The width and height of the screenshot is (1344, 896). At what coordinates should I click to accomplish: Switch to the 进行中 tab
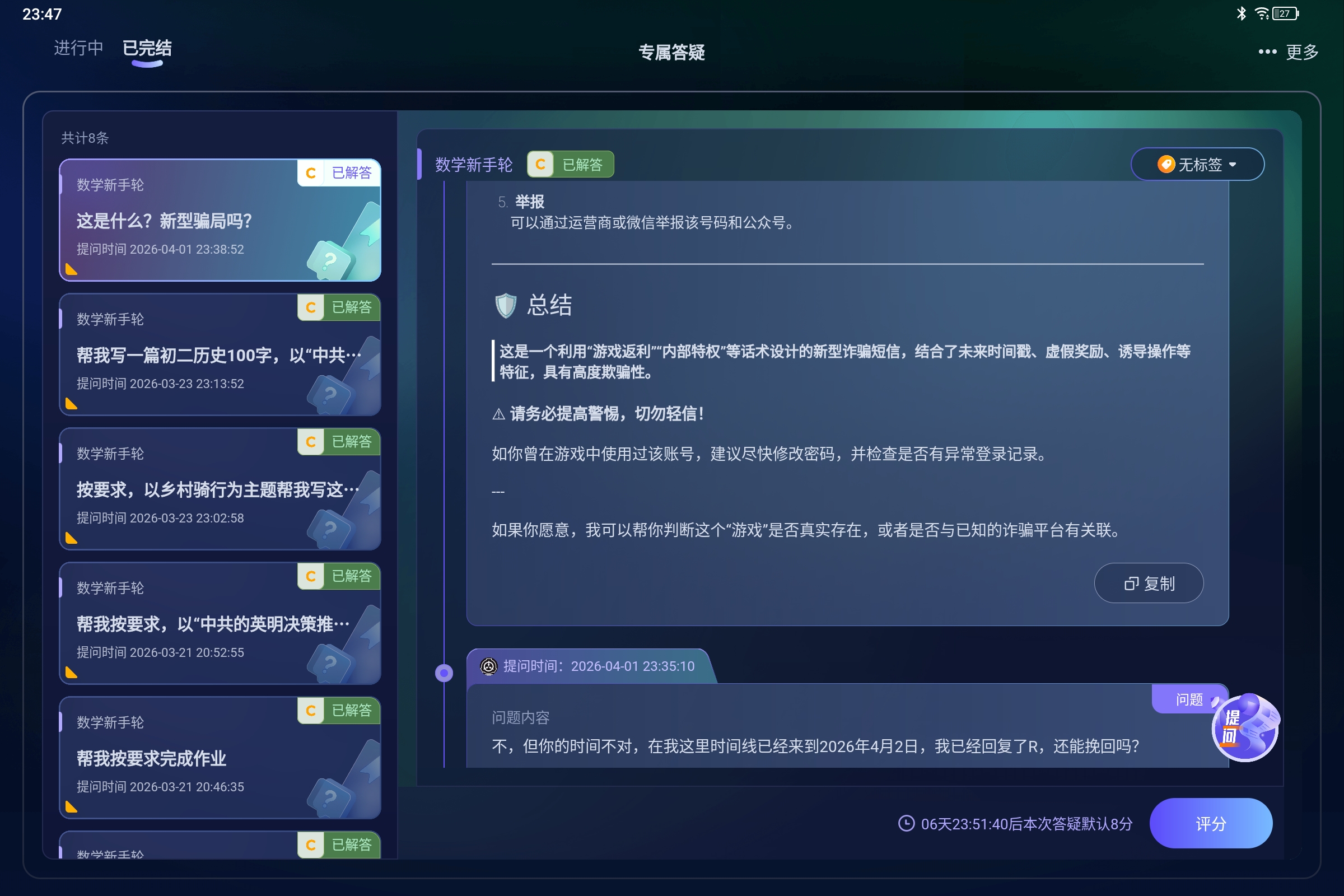(x=78, y=48)
